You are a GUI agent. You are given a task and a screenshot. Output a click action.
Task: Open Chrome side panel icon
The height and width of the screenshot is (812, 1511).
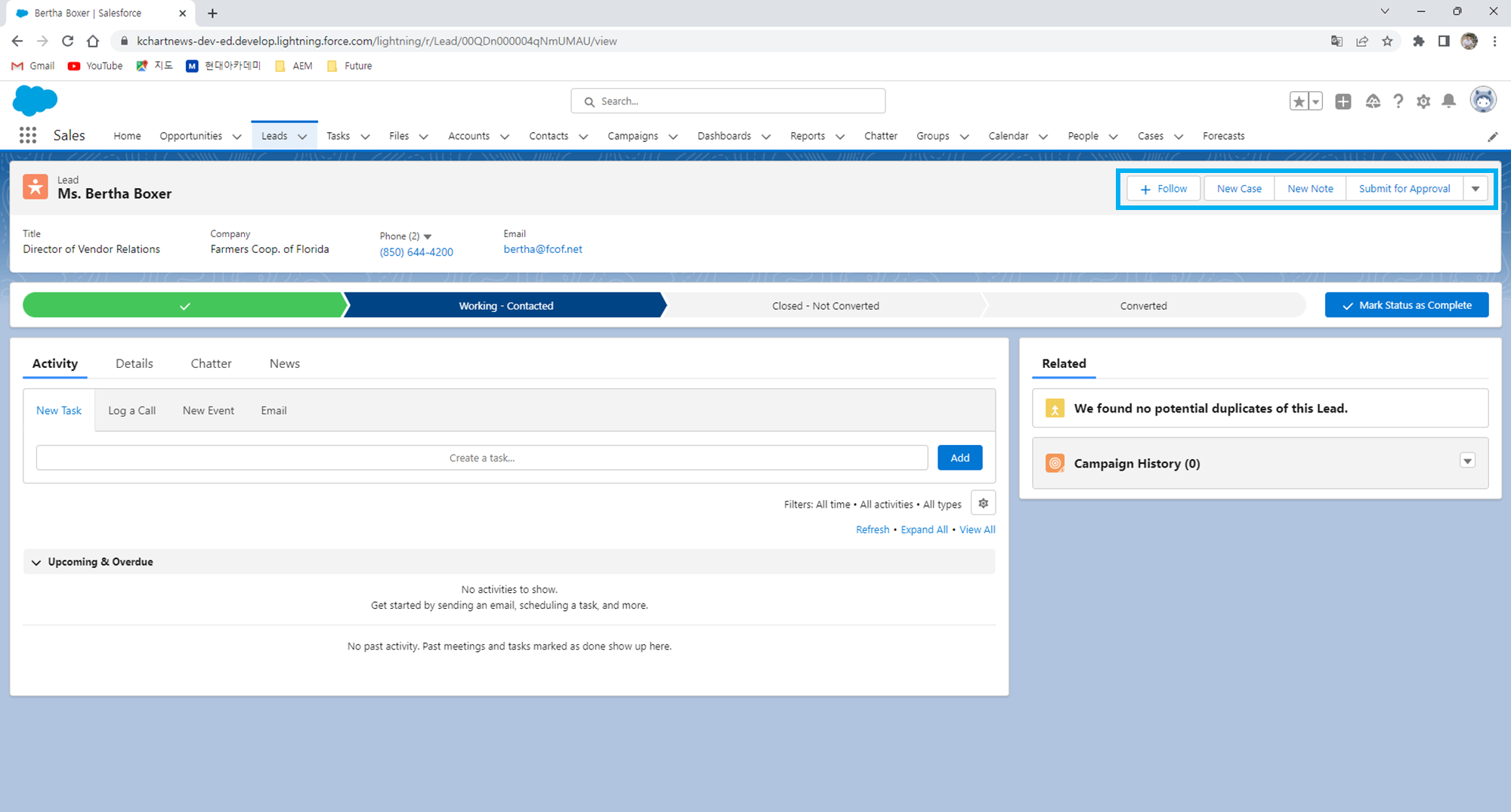(x=1444, y=42)
